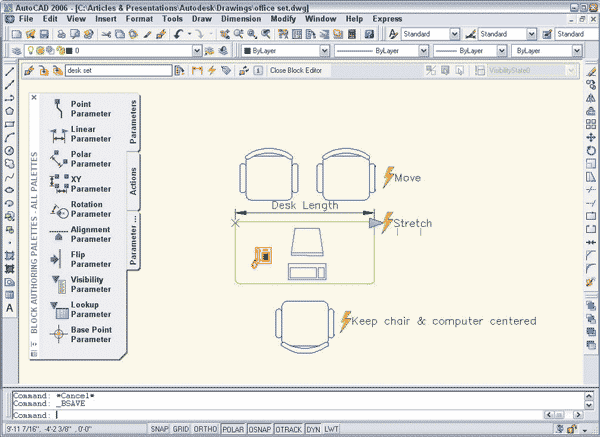Toggle ORTHO mode in status bar
600x437 pixels.
(x=205, y=429)
